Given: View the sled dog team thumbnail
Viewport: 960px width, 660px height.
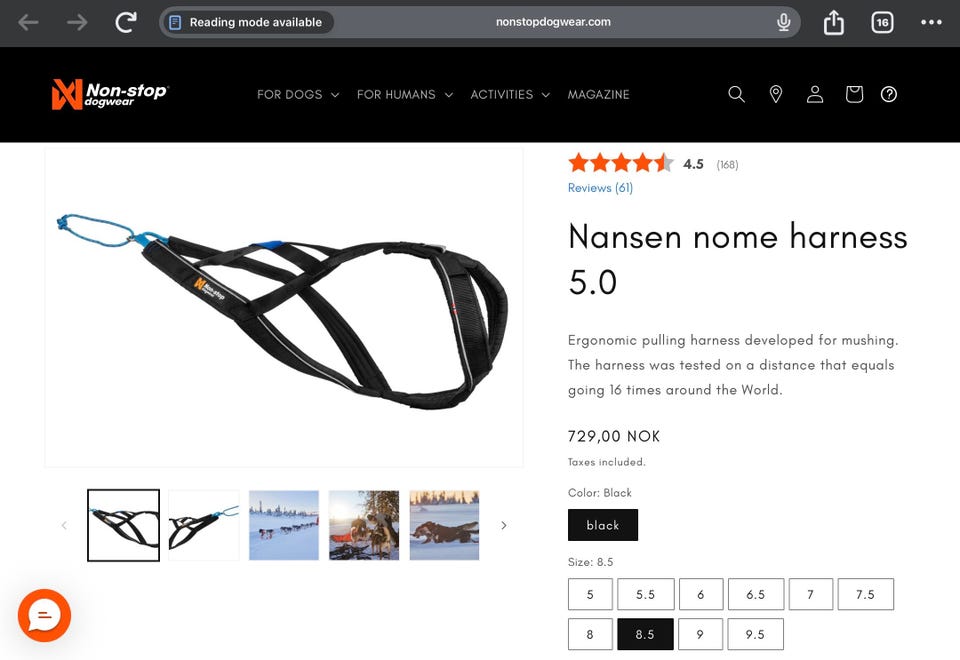Looking at the screenshot, I should click(284, 525).
